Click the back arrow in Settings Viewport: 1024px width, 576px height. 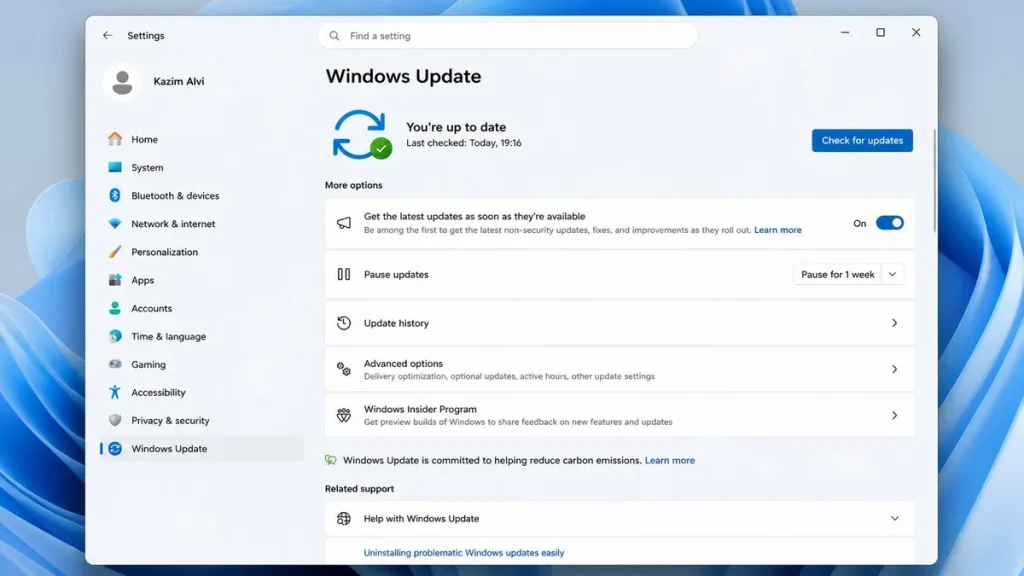108,35
